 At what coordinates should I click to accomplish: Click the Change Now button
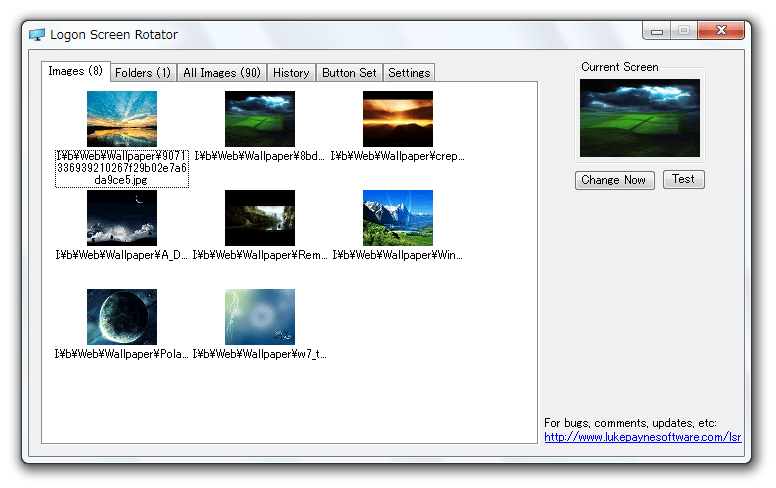click(x=614, y=180)
